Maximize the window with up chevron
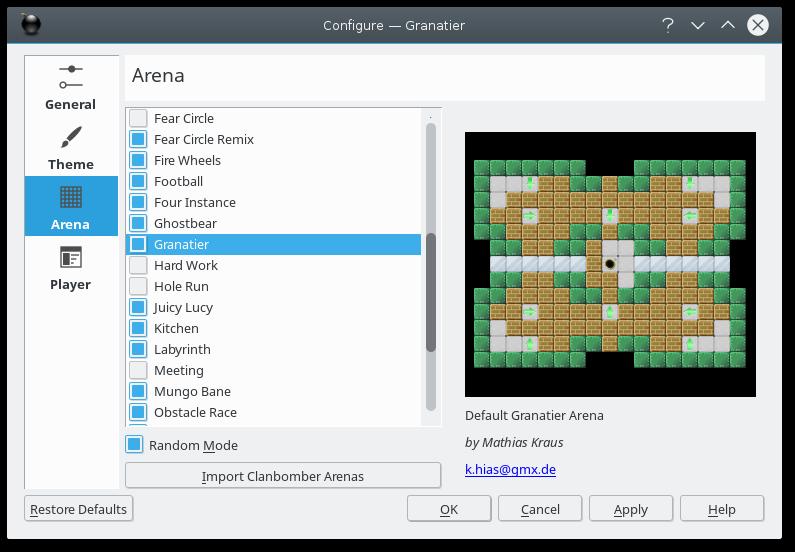The height and width of the screenshot is (552, 795). [x=728, y=25]
